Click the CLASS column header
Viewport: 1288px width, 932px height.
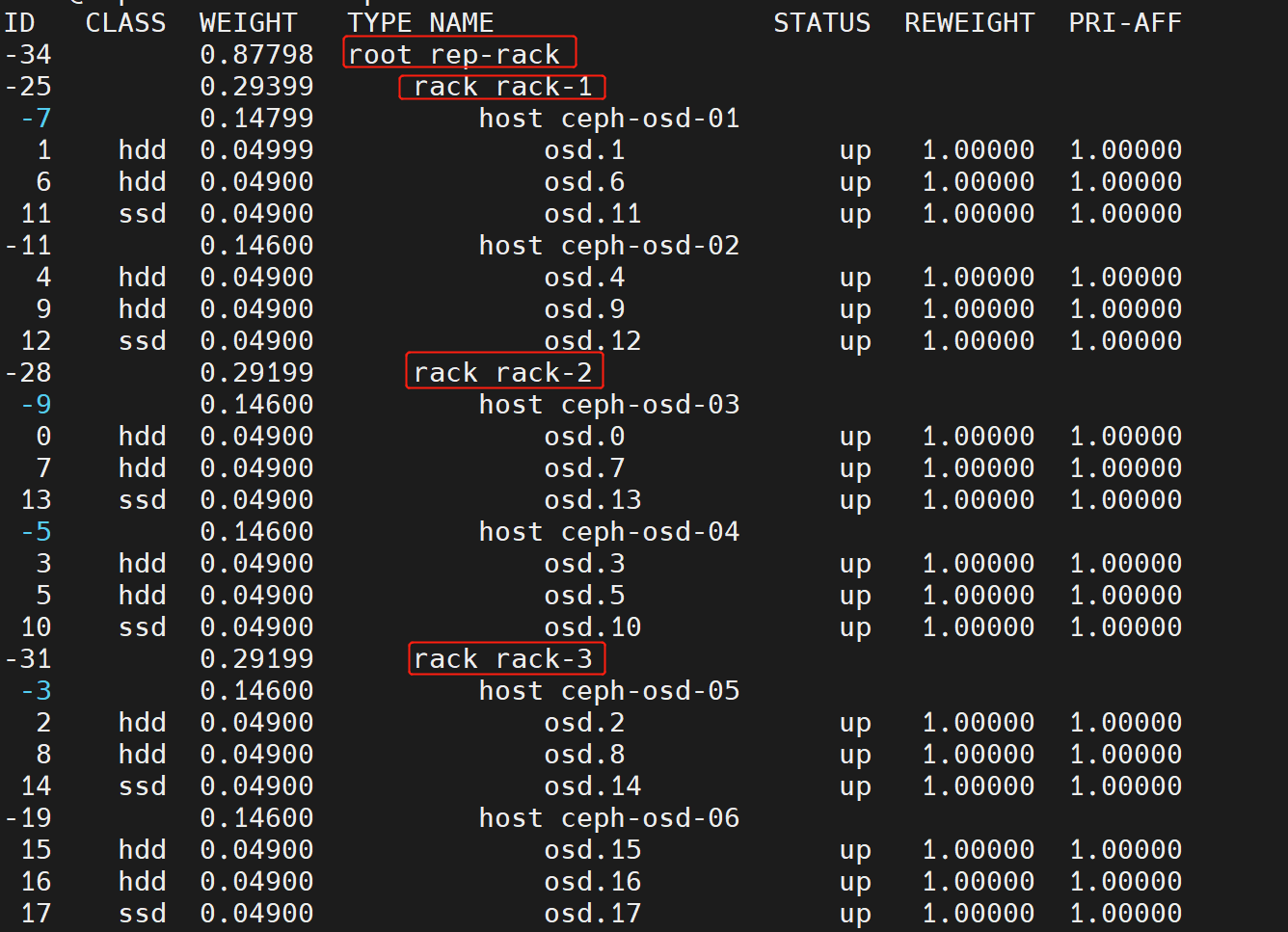coord(125,23)
